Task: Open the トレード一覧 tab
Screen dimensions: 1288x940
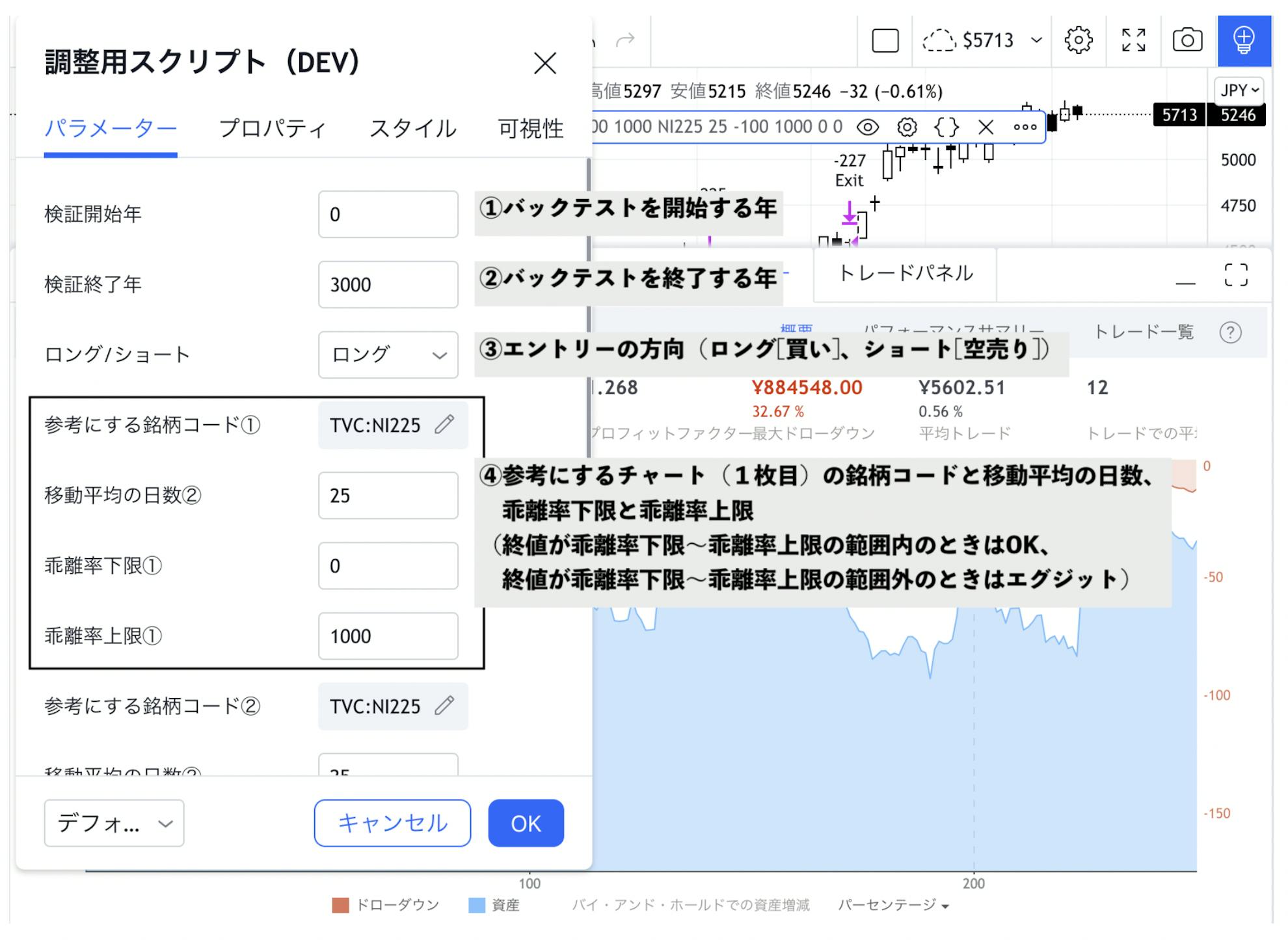Action: [x=1144, y=332]
